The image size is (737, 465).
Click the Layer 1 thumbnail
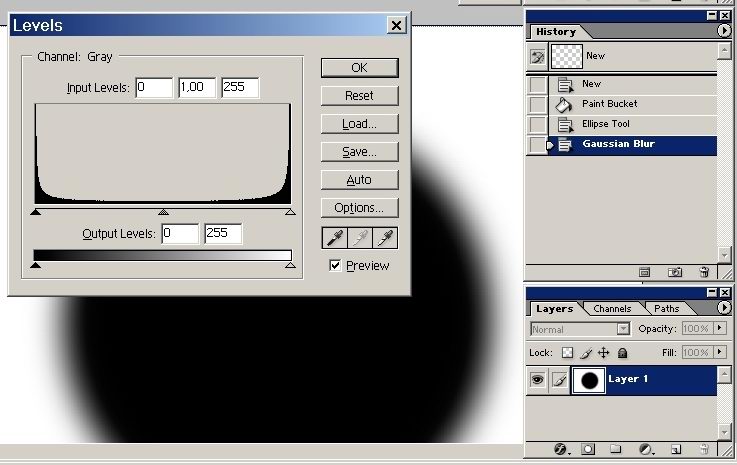tap(589, 380)
